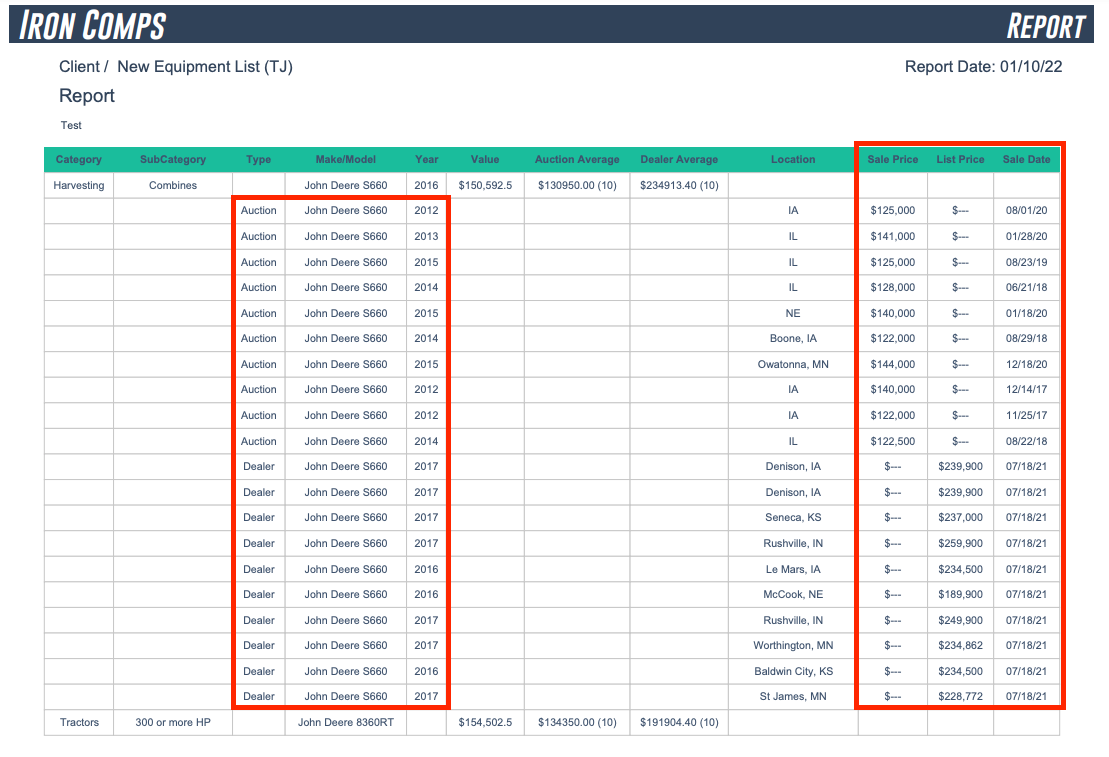Image resolution: width=1109 pixels, height=757 pixels.
Task: Select the year 2013 cell
Action: click(x=426, y=236)
